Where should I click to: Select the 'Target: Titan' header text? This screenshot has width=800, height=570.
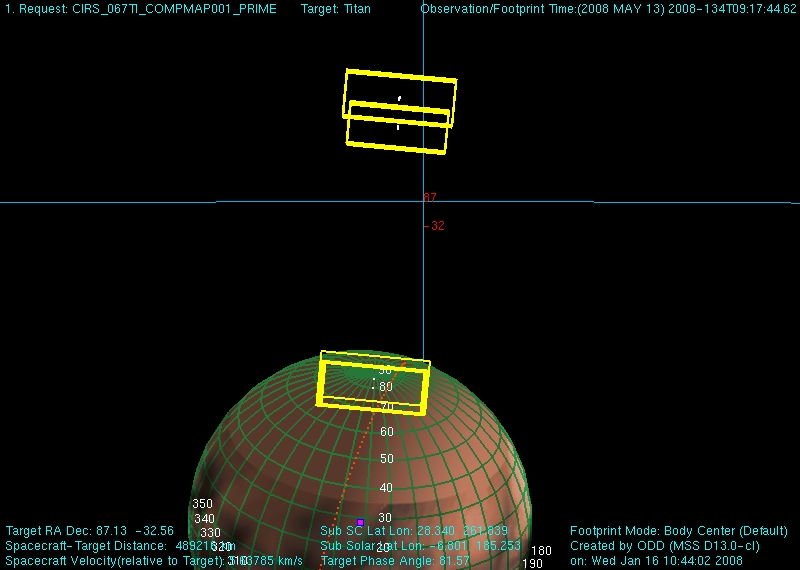336,9
